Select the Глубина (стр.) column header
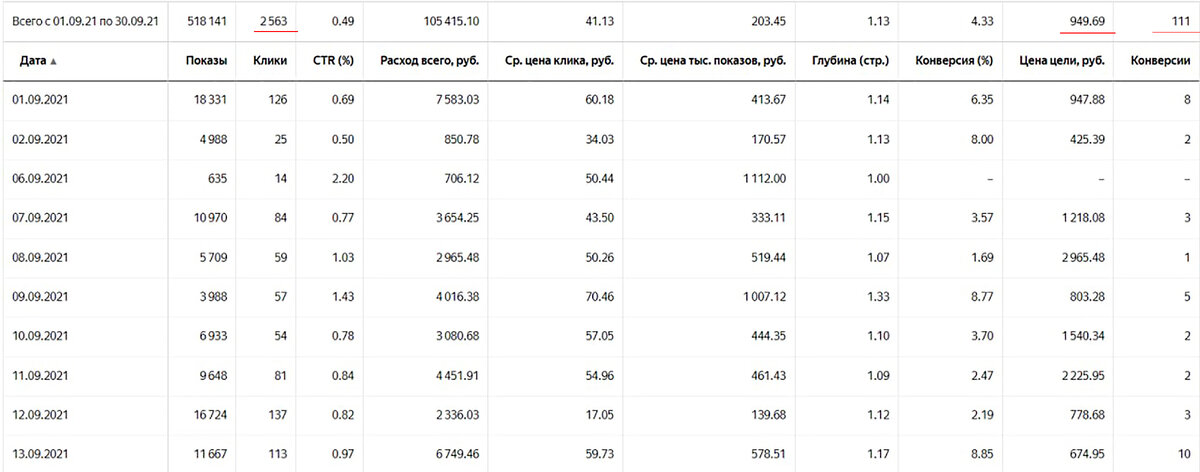This screenshot has width=1200, height=472. [855, 61]
